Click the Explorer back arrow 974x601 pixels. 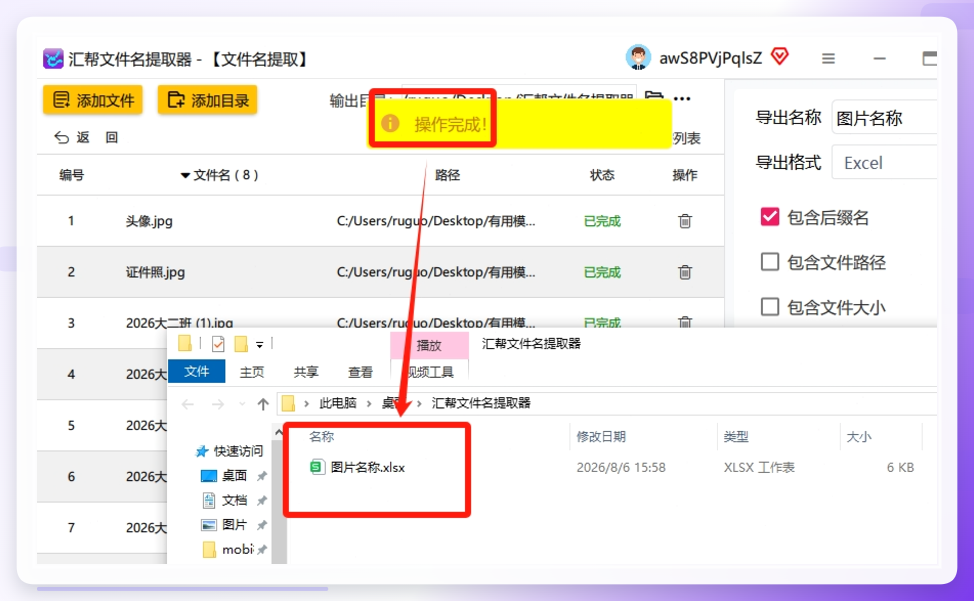point(188,404)
